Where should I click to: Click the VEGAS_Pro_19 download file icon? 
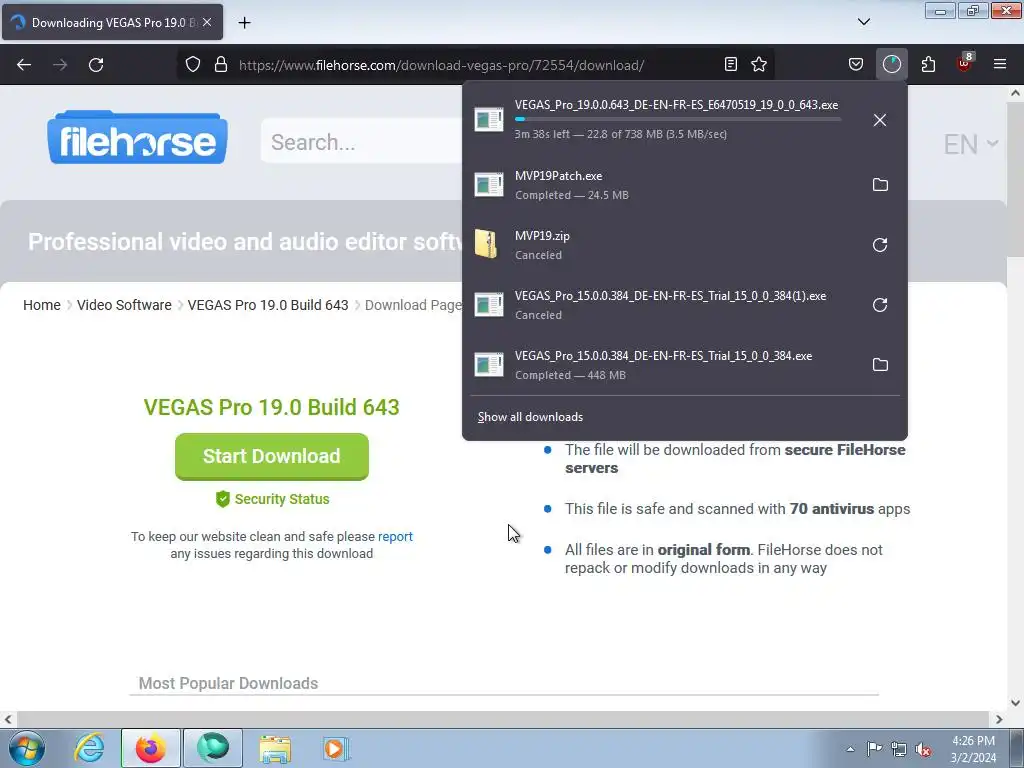coord(488,120)
